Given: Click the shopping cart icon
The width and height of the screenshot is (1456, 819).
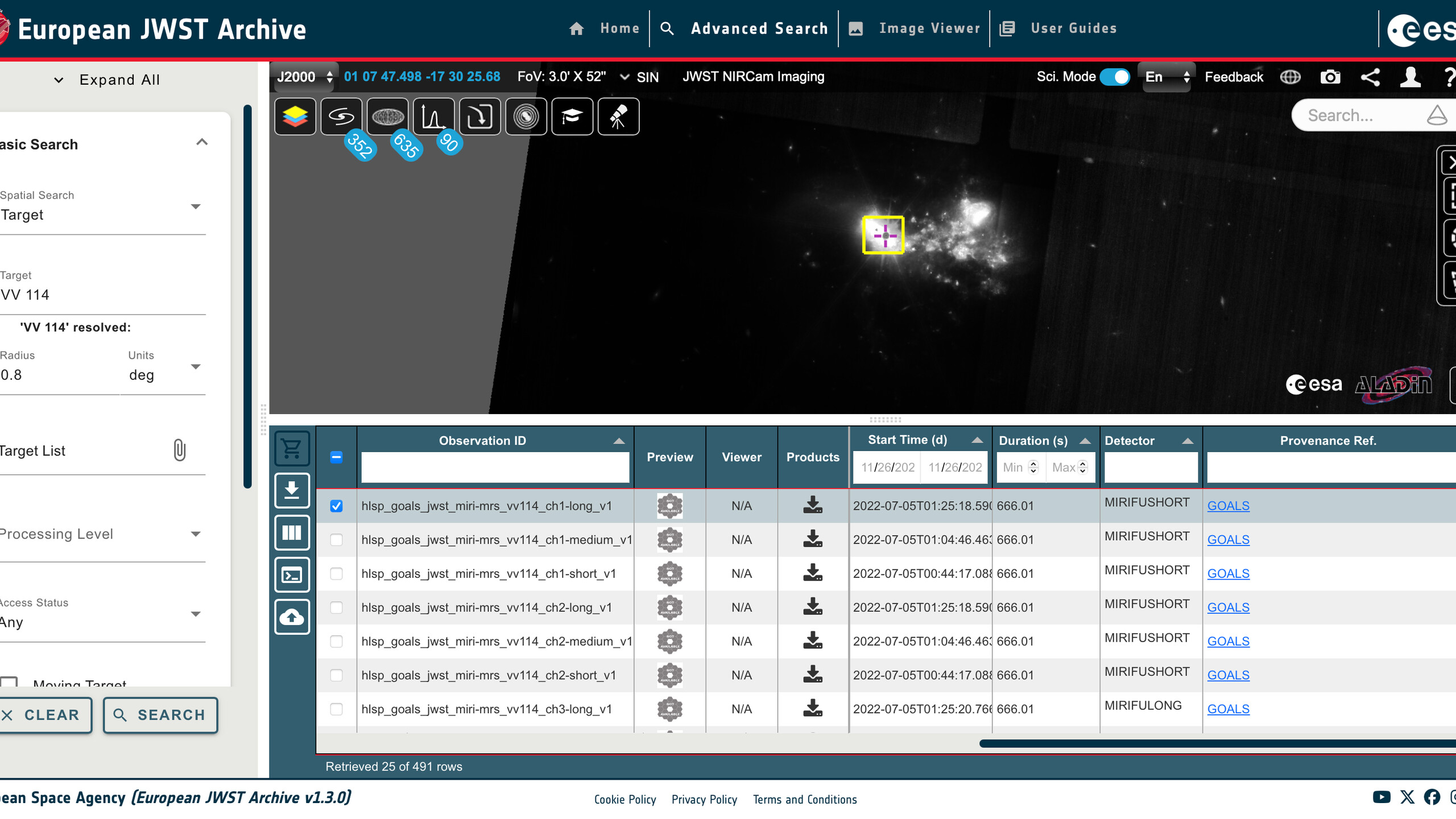Looking at the screenshot, I should [x=292, y=449].
